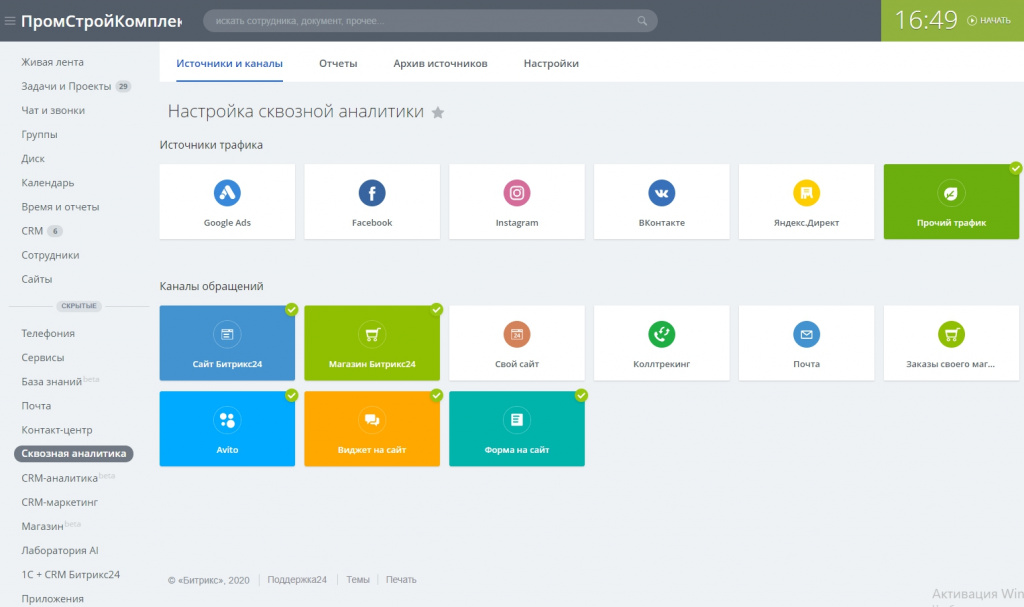1024x607 pixels.
Task: Toggle the connected Avito channel tile
Action: pyautogui.click(x=227, y=429)
